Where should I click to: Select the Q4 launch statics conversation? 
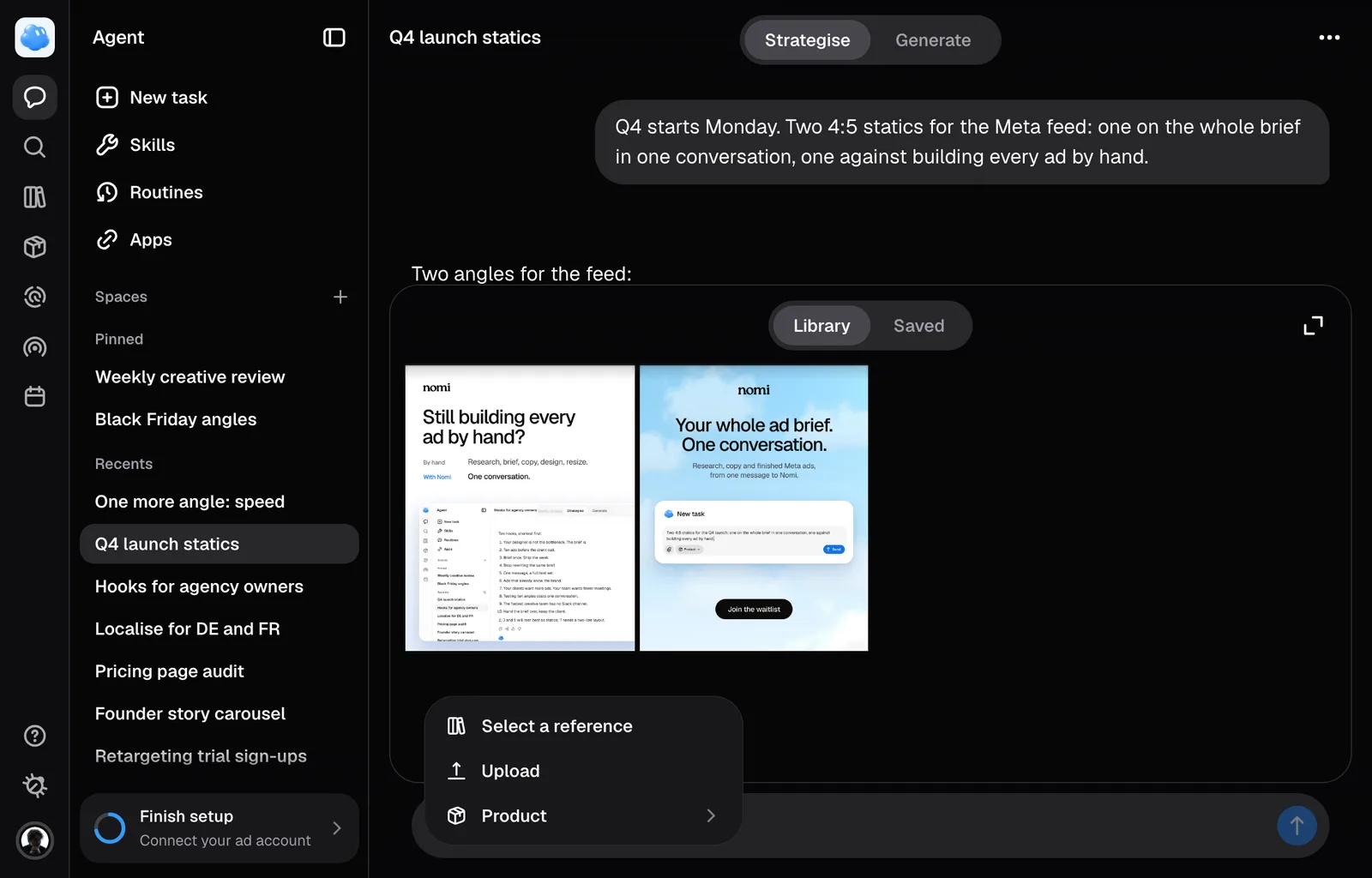(220, 544)
